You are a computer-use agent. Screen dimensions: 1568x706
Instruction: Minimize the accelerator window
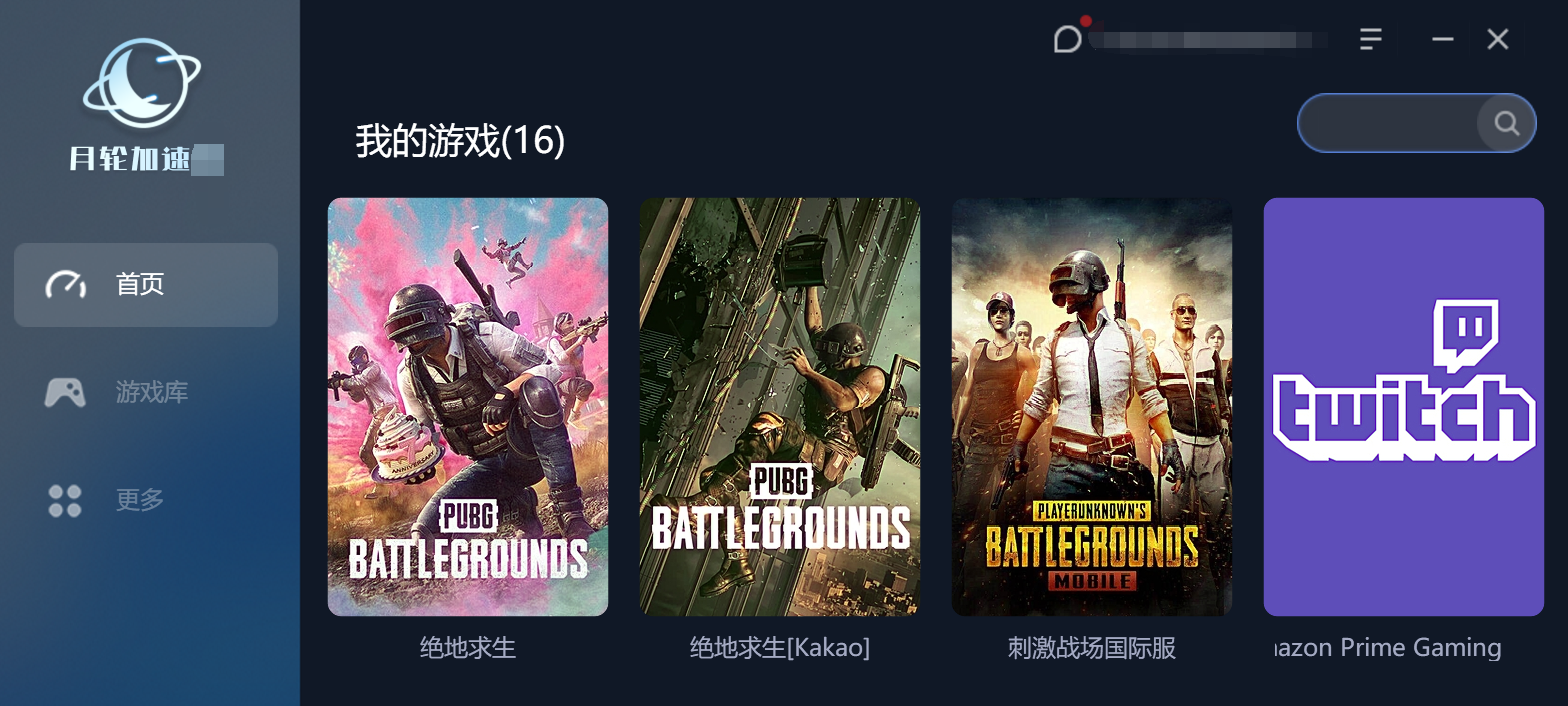coord(1442,39)
